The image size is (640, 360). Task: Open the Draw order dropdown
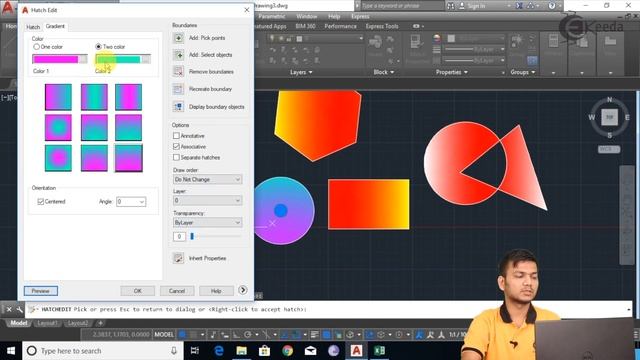coord(207,180)
